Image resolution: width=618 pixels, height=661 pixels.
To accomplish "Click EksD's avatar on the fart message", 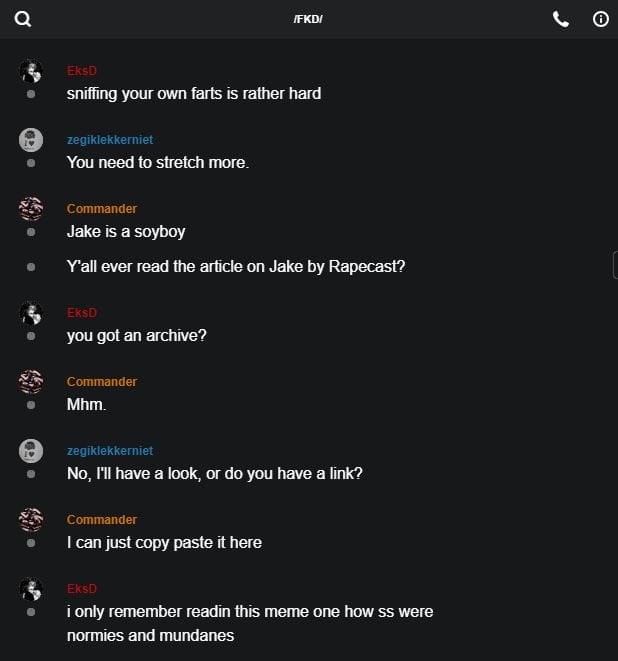I will 31,71.
